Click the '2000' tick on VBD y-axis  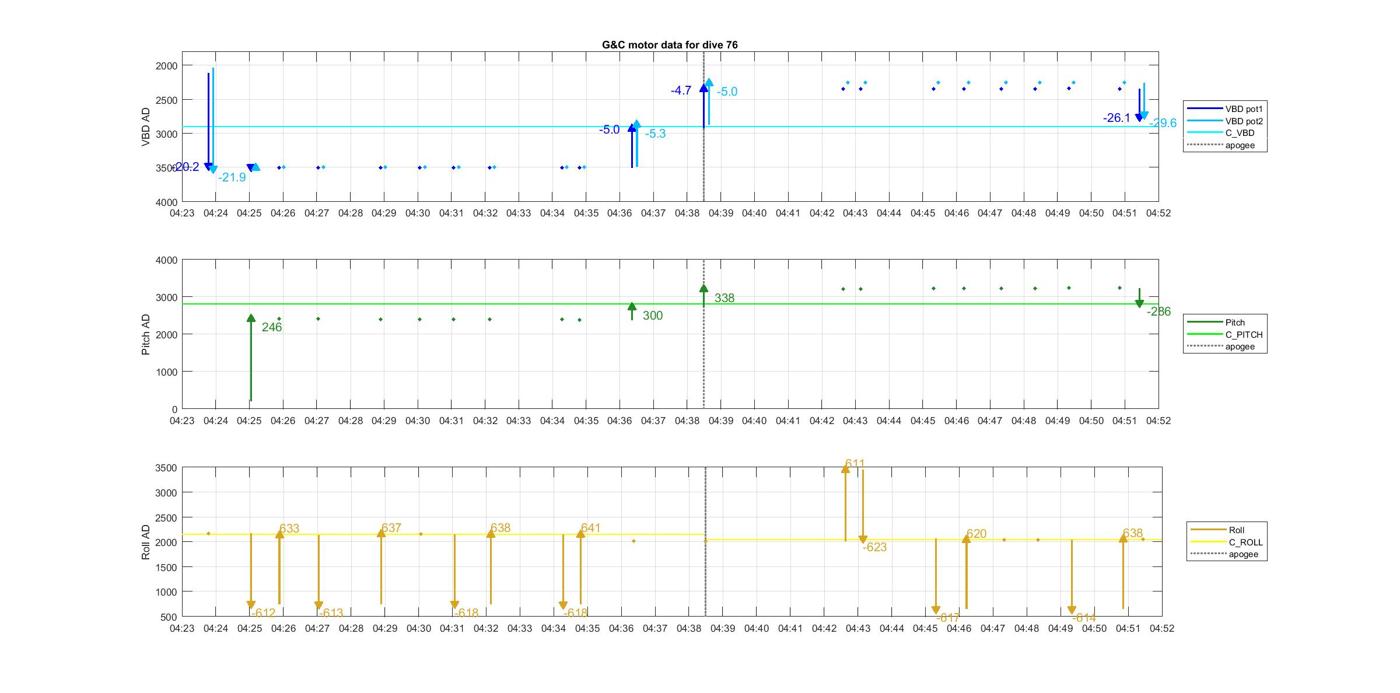(x=166, y=65)
